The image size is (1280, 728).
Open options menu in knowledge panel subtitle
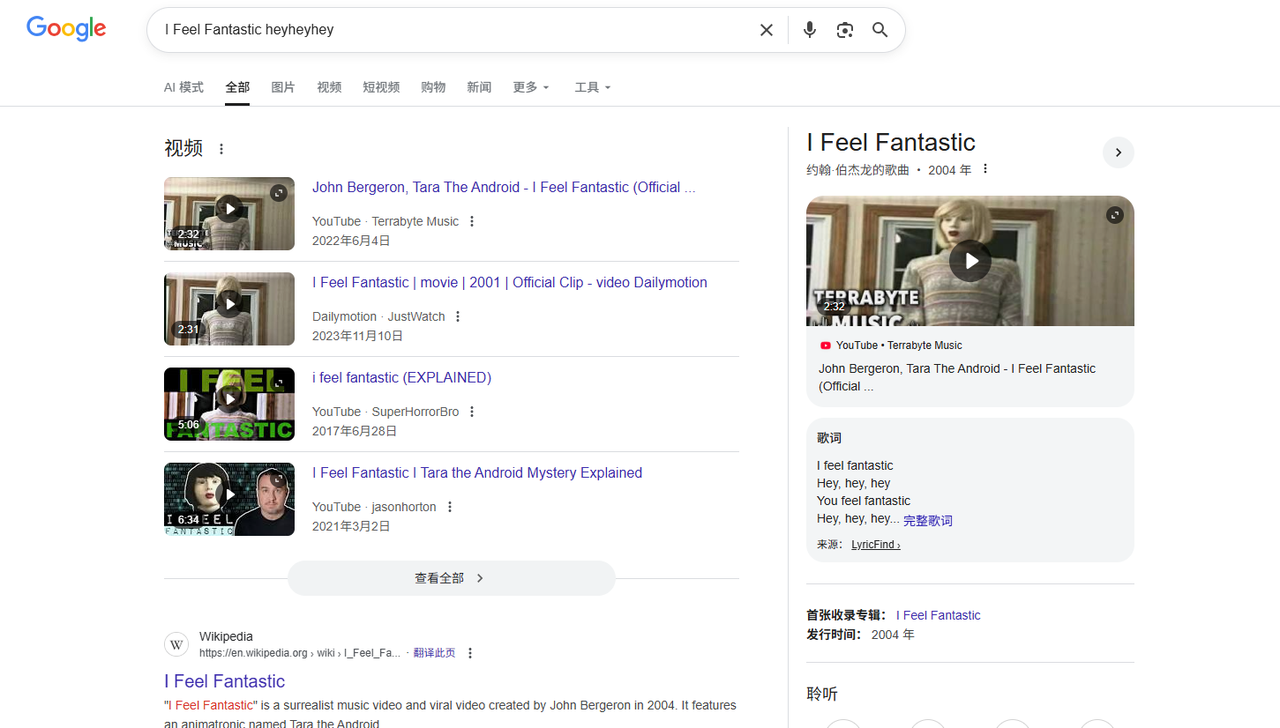(x=985, y=169)
